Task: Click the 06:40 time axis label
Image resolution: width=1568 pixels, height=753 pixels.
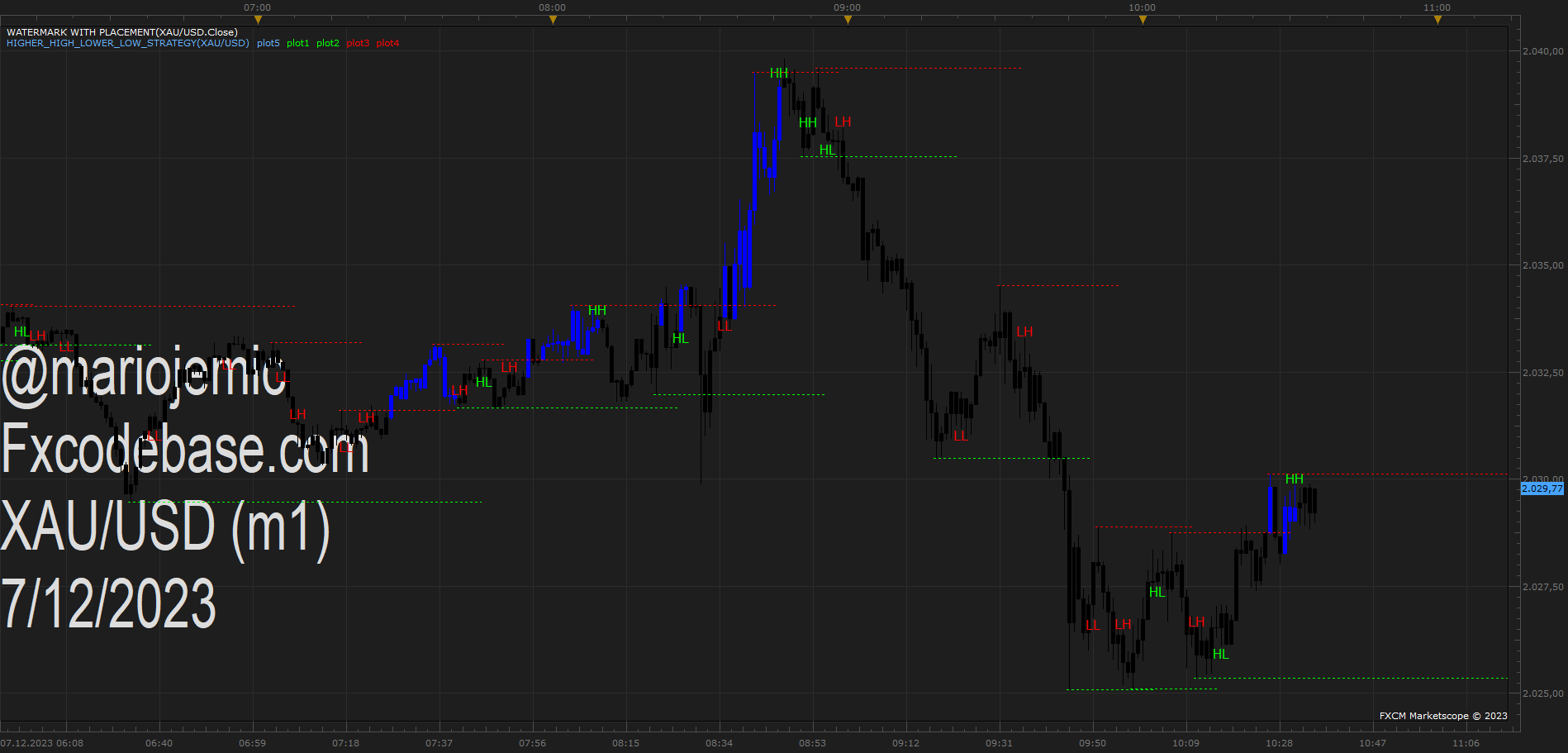Action: 159,743
